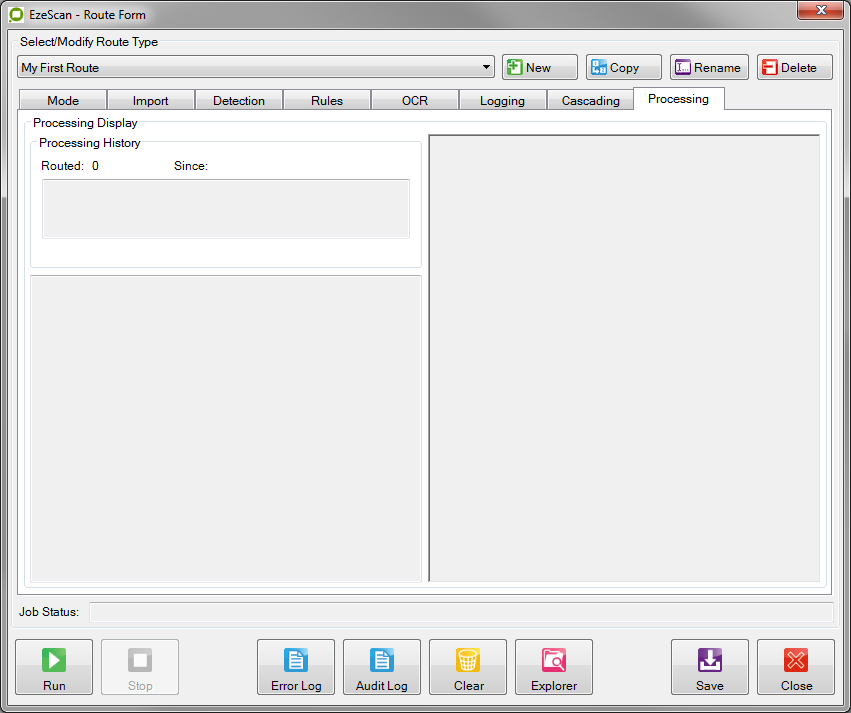The image size is (851, 713).
Task: Open the Logging tab
Action: pyautogui.click(x=502, y=101)
